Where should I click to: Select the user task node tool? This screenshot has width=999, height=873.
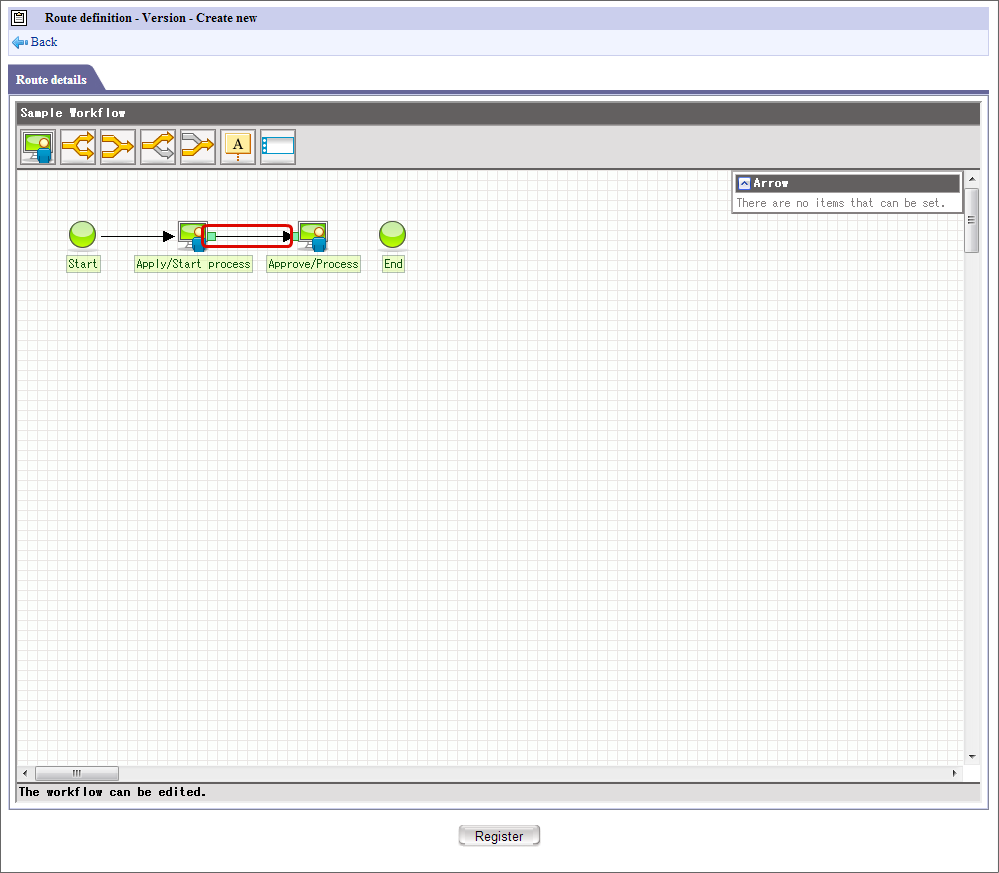click(38, 147)
